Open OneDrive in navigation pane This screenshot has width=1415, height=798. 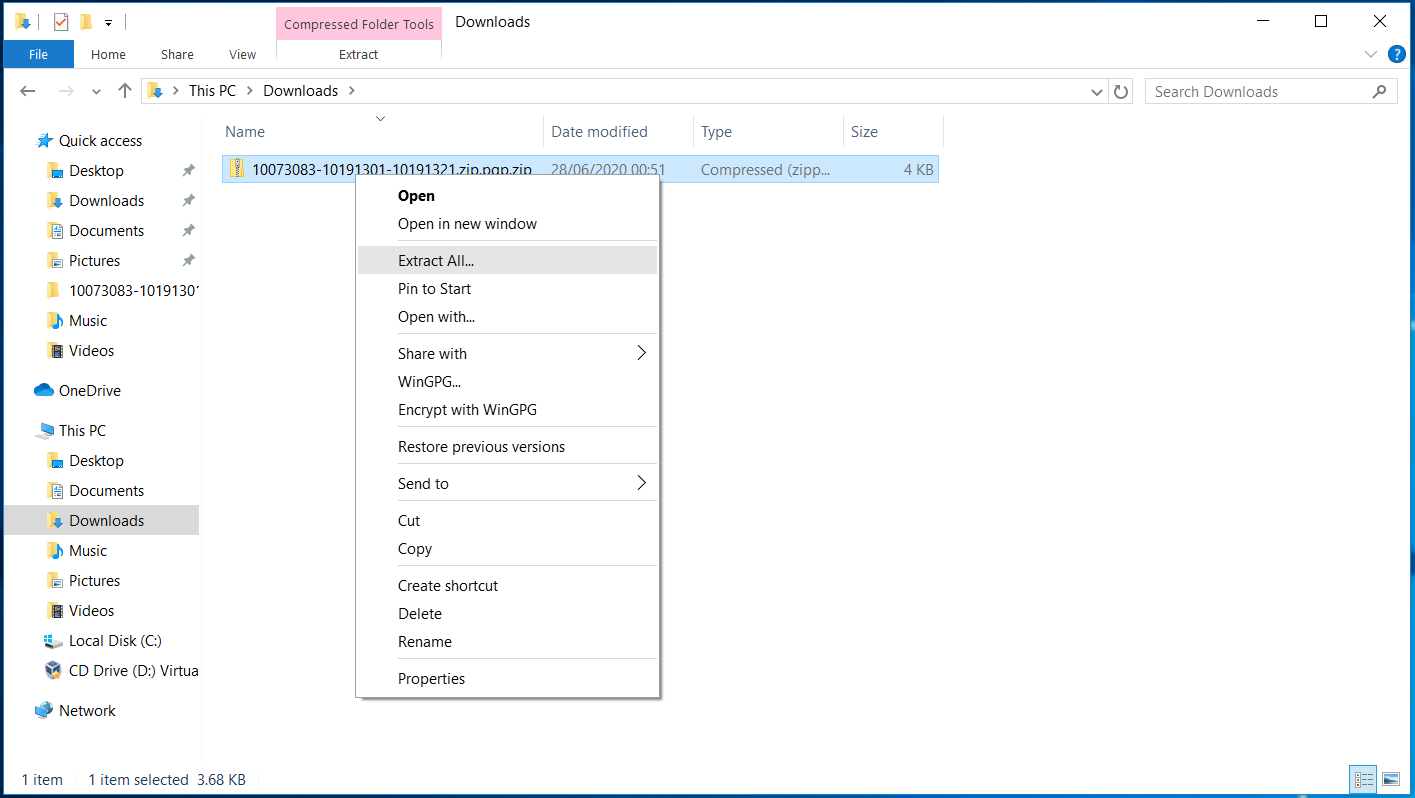click(x=89, y=391)
